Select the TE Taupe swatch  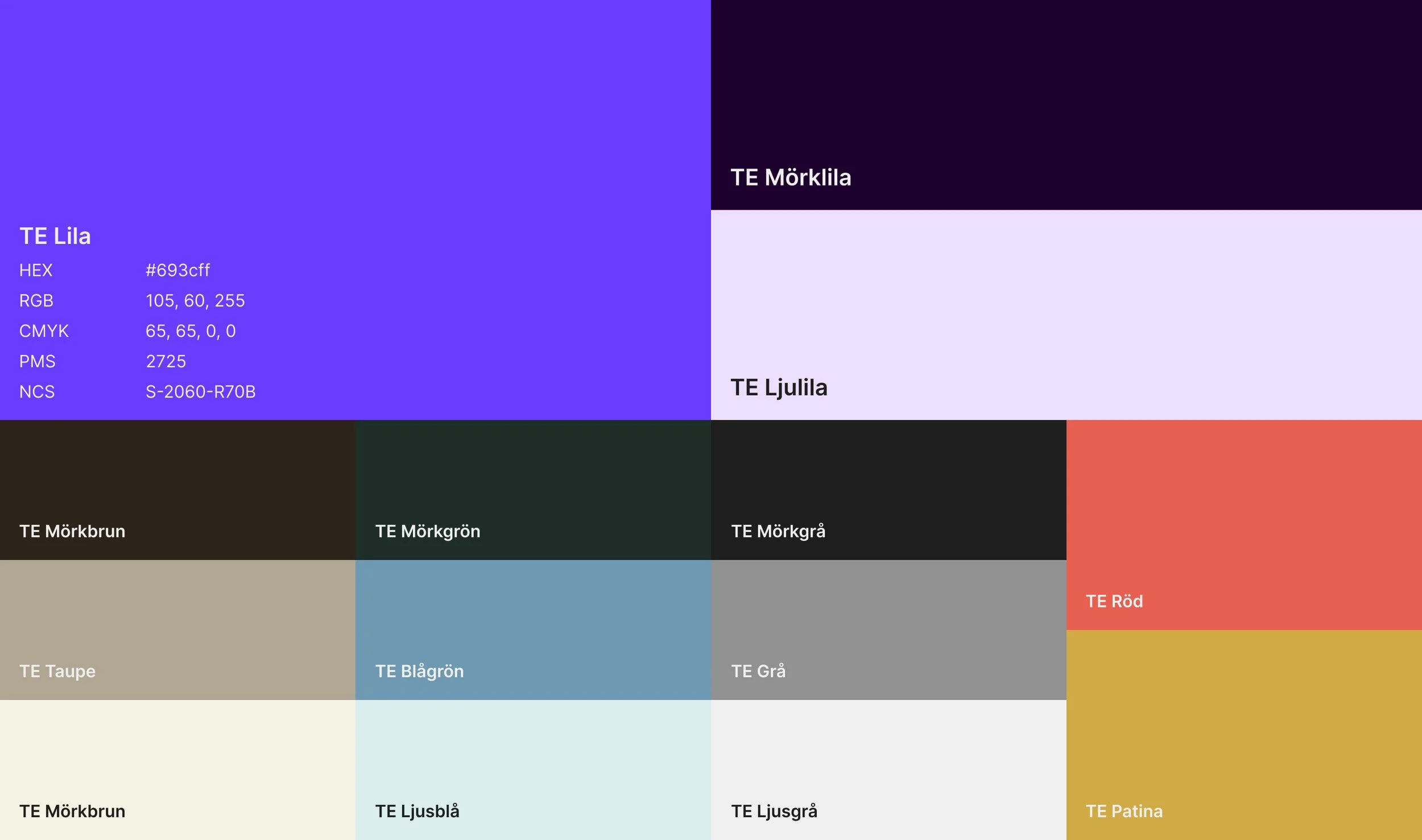[x=177, y=620]
